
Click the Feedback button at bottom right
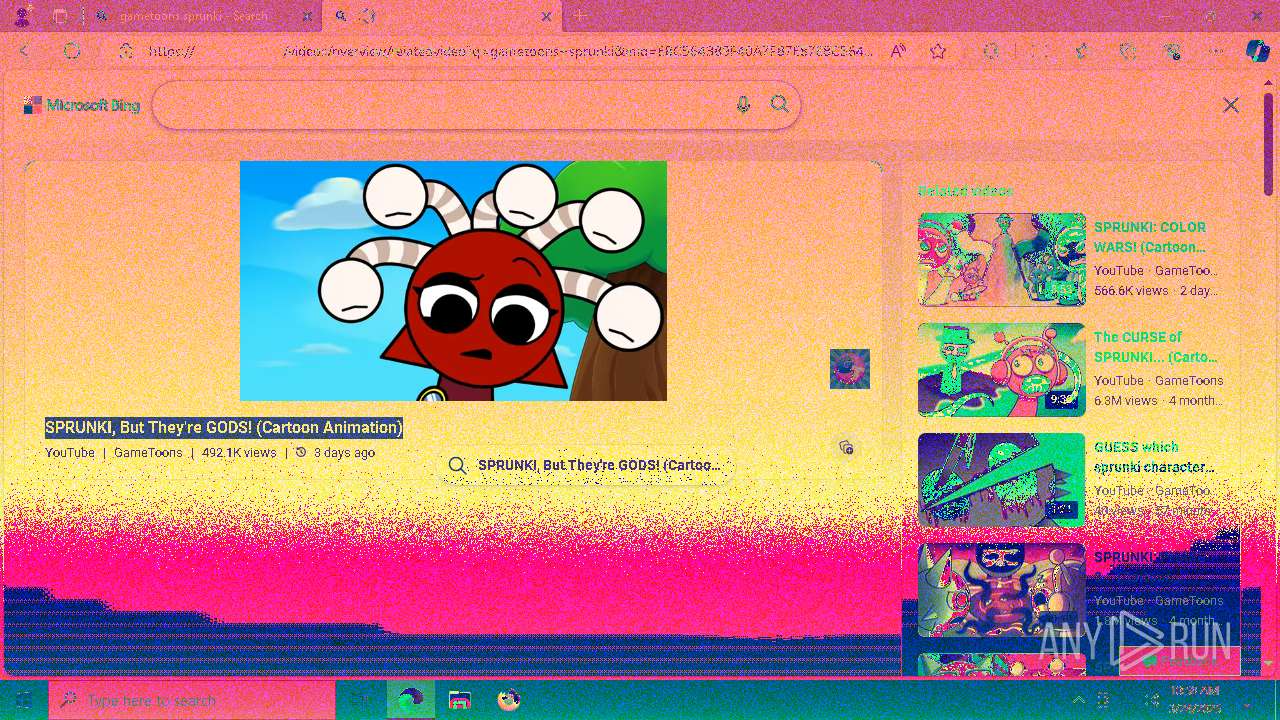pyautogui.click(x=1180, y=661)
